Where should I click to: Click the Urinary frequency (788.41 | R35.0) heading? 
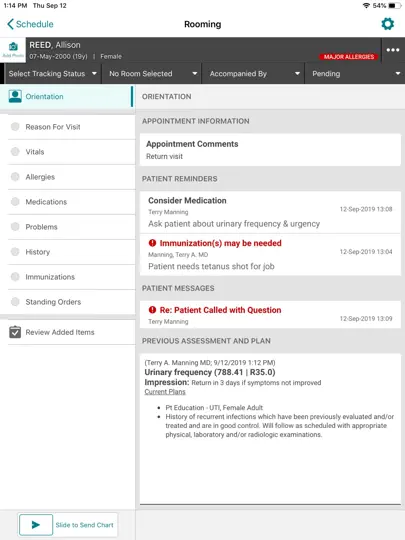point(210,372)
